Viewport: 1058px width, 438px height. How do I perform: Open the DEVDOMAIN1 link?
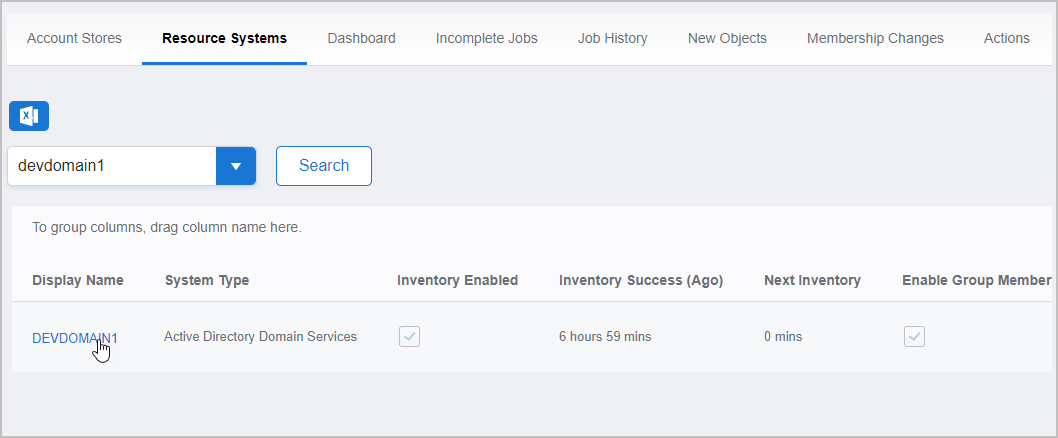[75, 338]
